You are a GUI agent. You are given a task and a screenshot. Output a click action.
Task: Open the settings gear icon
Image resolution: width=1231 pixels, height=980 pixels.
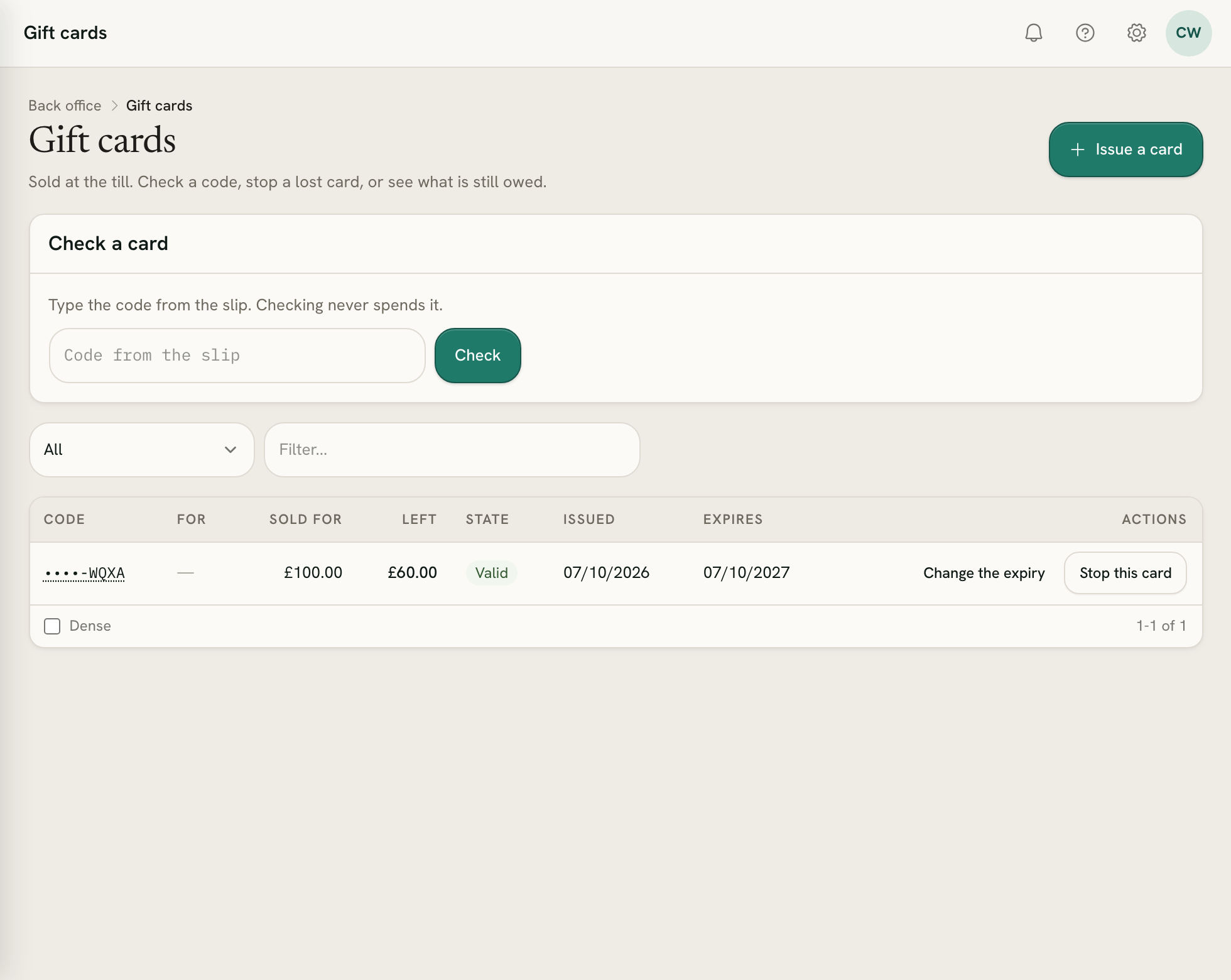tap(1137, 33)
